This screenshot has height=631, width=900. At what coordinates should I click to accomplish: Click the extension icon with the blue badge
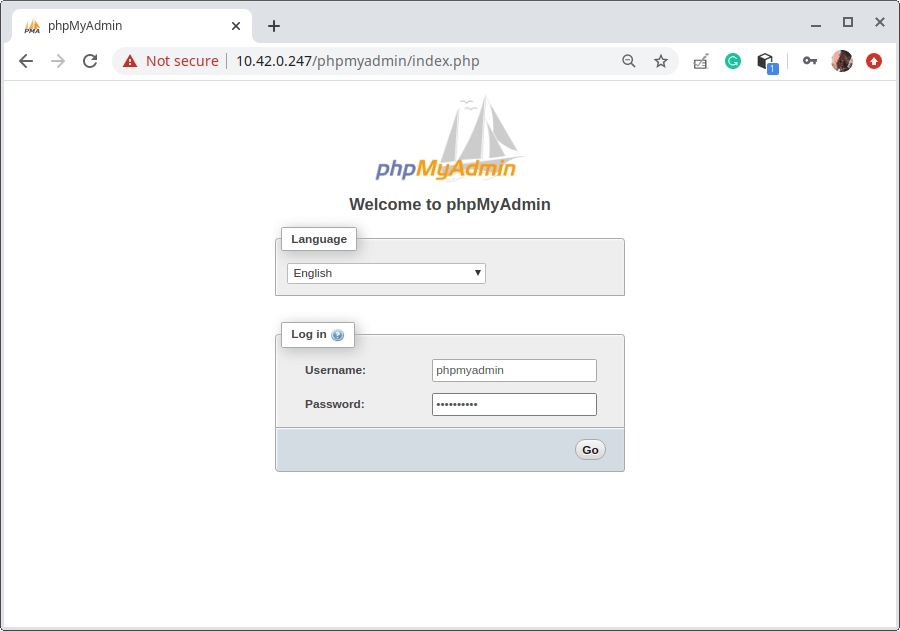click(x=766, y=62)
